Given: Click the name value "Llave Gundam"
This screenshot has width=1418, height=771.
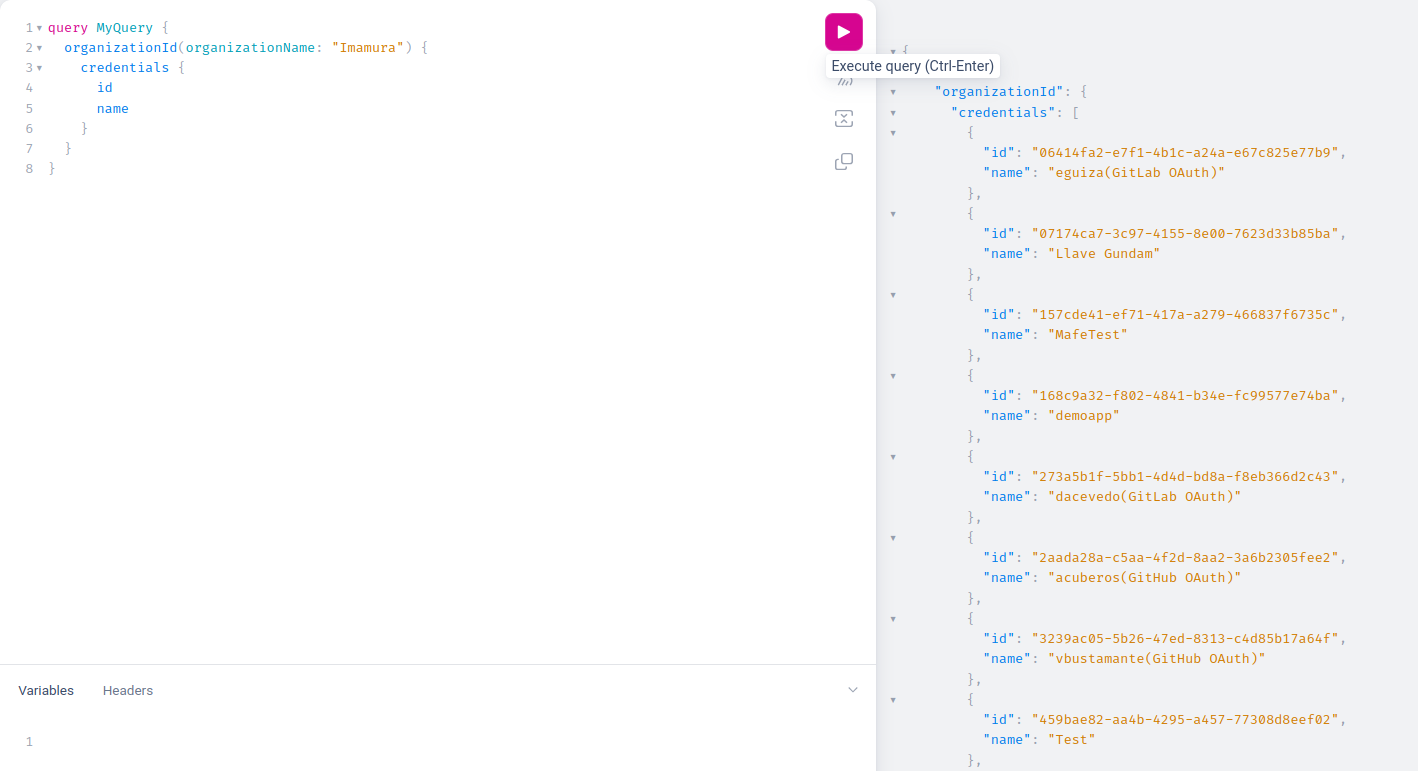Looking at the screenshot, I should 1104,253.
